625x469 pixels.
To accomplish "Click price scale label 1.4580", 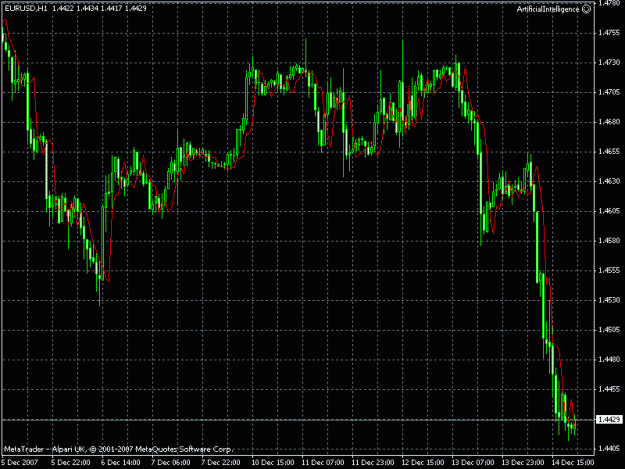I will [609, 241].
